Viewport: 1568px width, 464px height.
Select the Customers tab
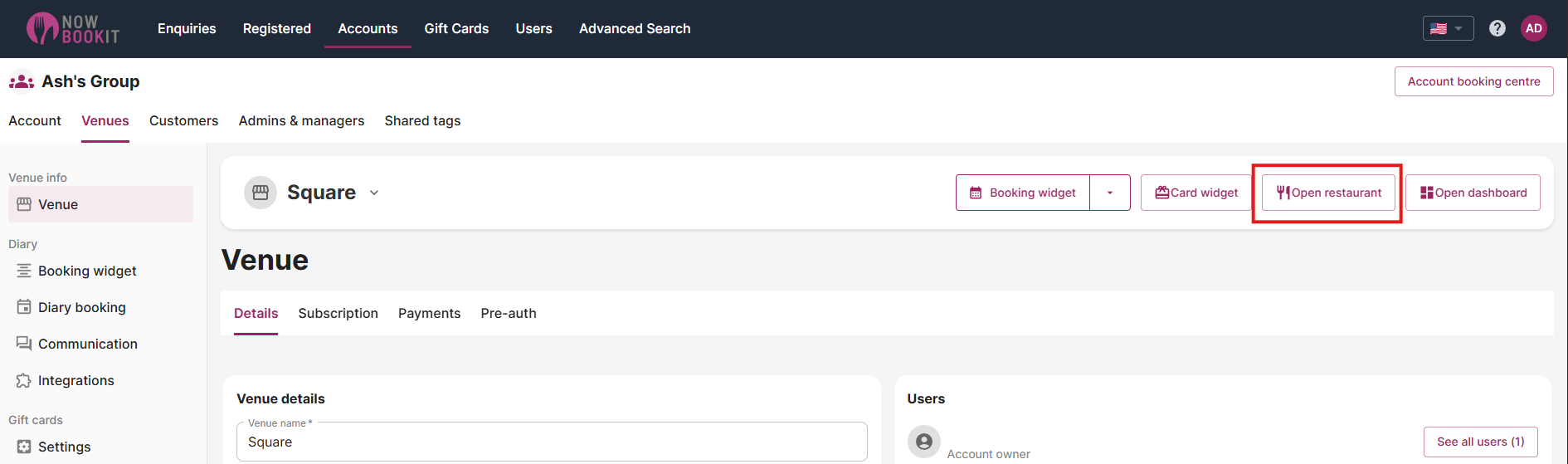coord(183,120)
